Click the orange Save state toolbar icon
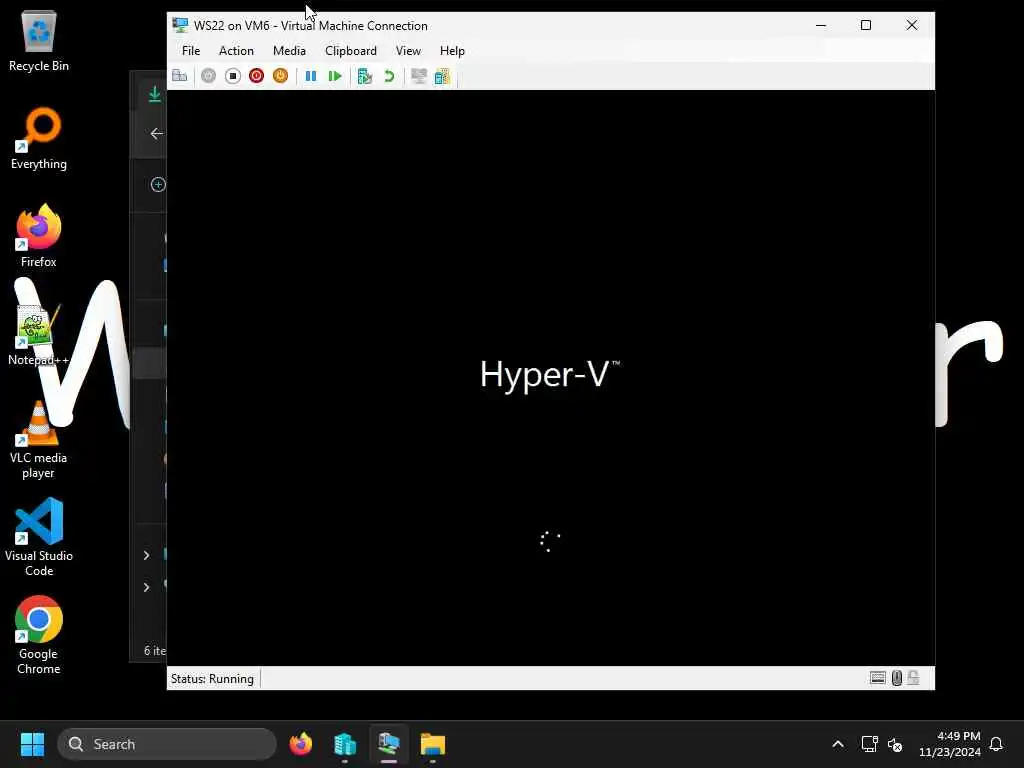This screenshot has width=1024, height=768. pos(280,76)
